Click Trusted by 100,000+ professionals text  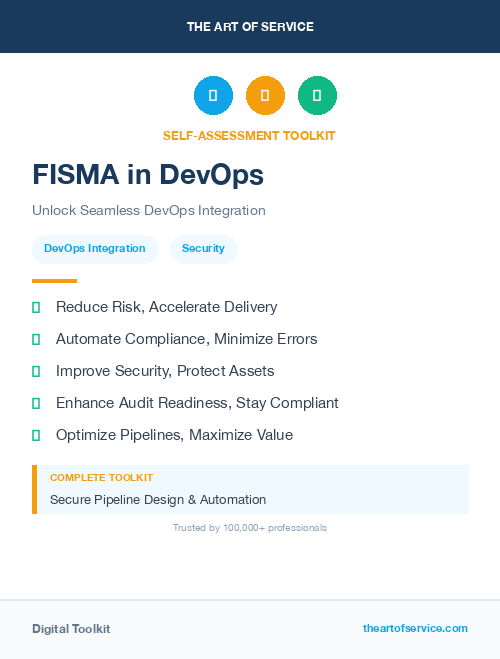250,527
